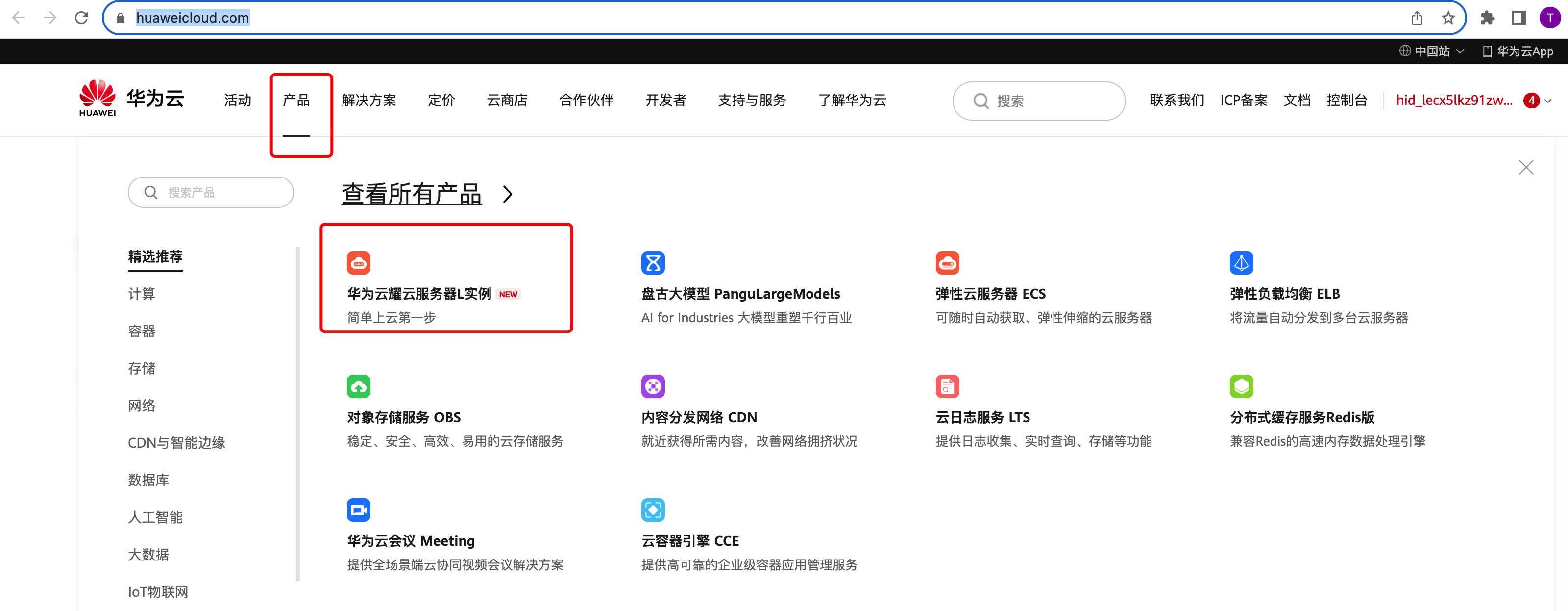Open the 了解华为云 menu

[x=852, y=101]
